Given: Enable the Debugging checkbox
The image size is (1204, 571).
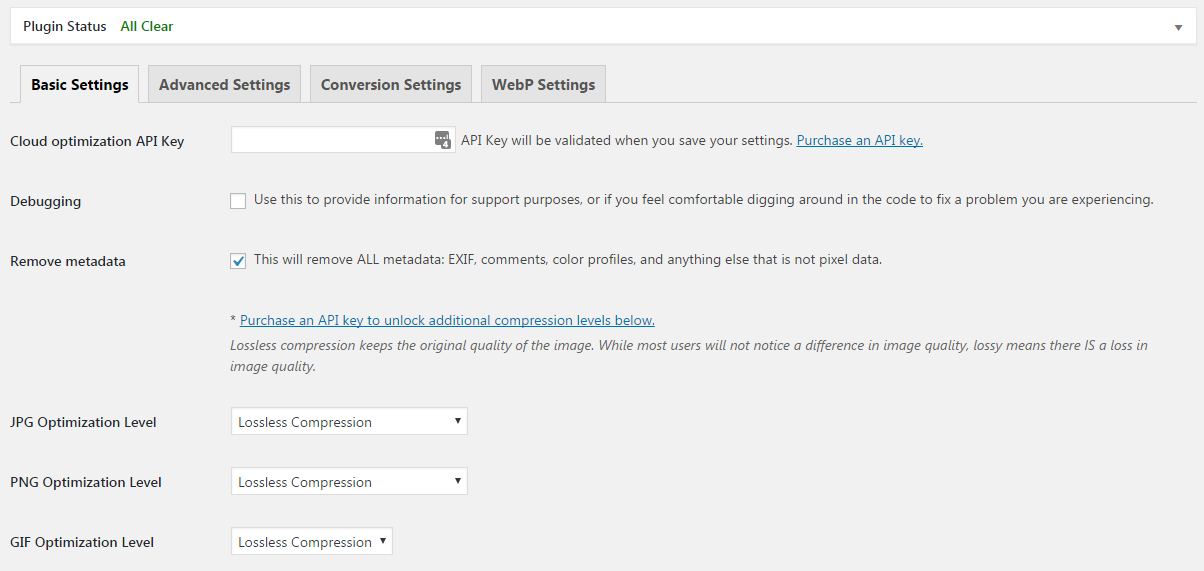Looking at the screenshot, I should coord(238,201).
